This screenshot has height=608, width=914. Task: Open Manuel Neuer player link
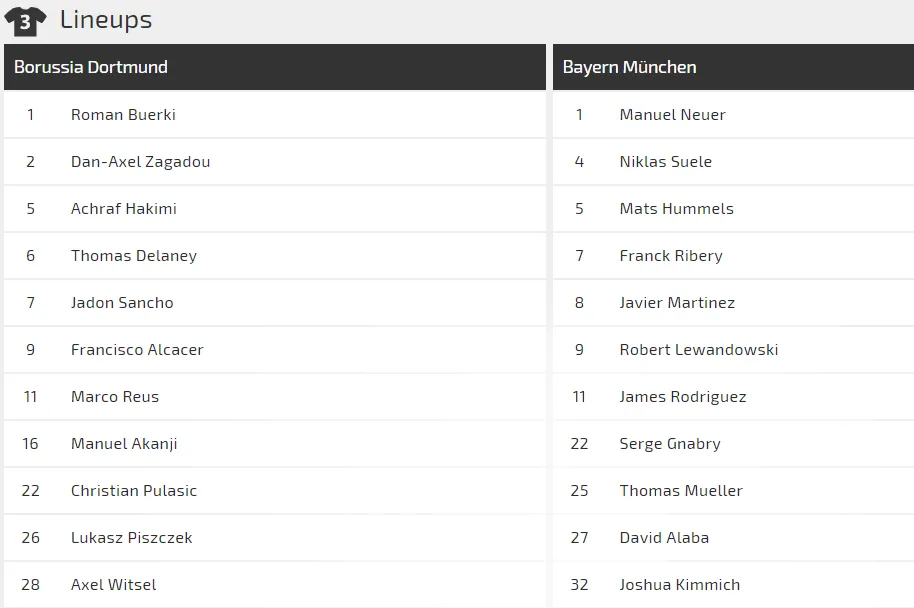(x=672, y=115)
